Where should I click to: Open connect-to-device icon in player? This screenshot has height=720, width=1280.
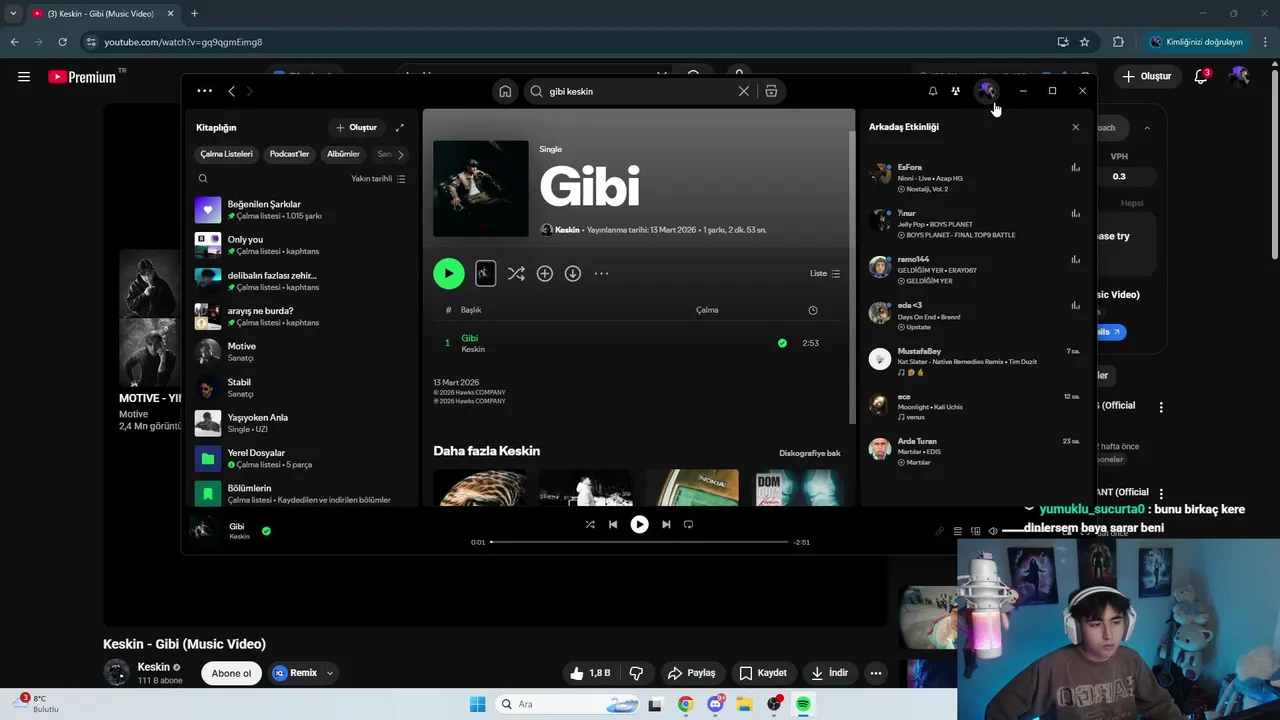[x=976, y=531]
